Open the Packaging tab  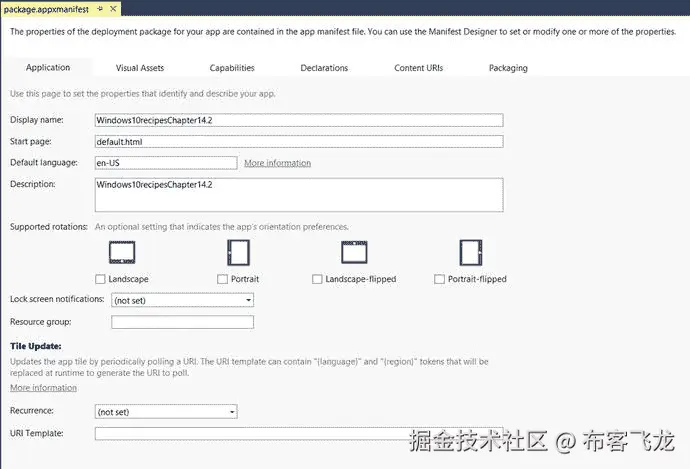[x=508, y=68]
